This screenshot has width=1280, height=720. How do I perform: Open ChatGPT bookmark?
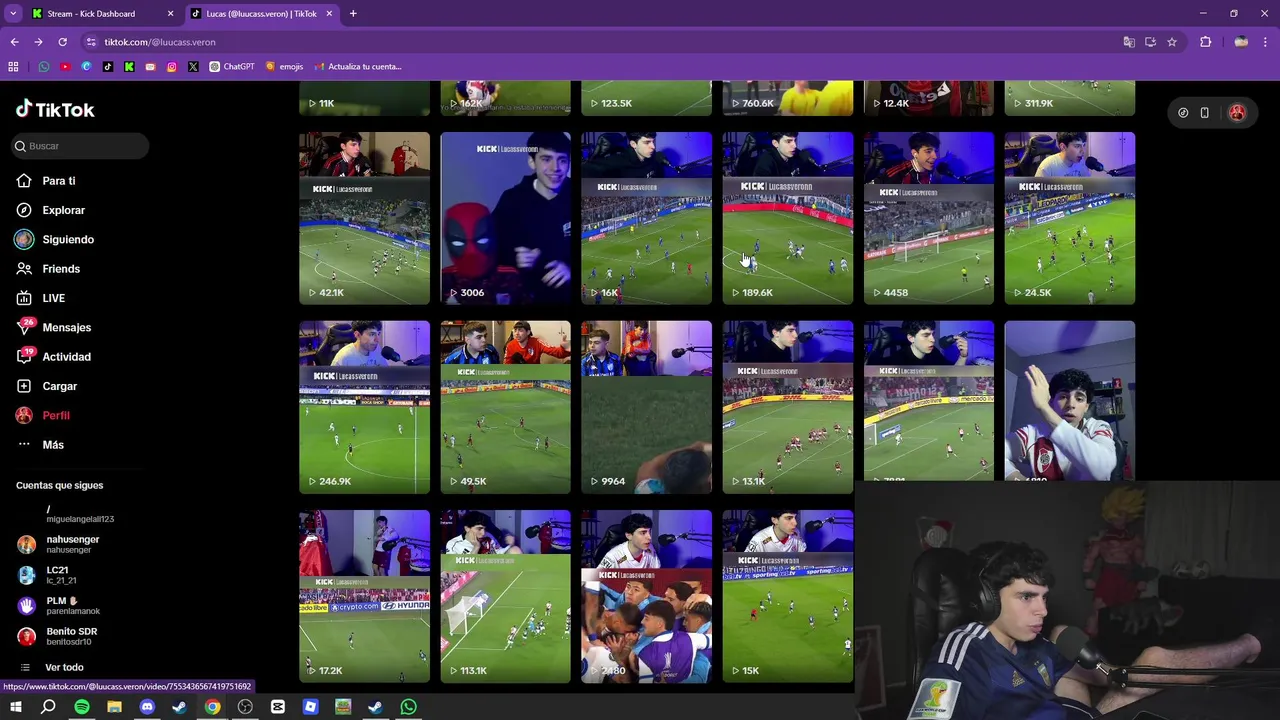232,67
